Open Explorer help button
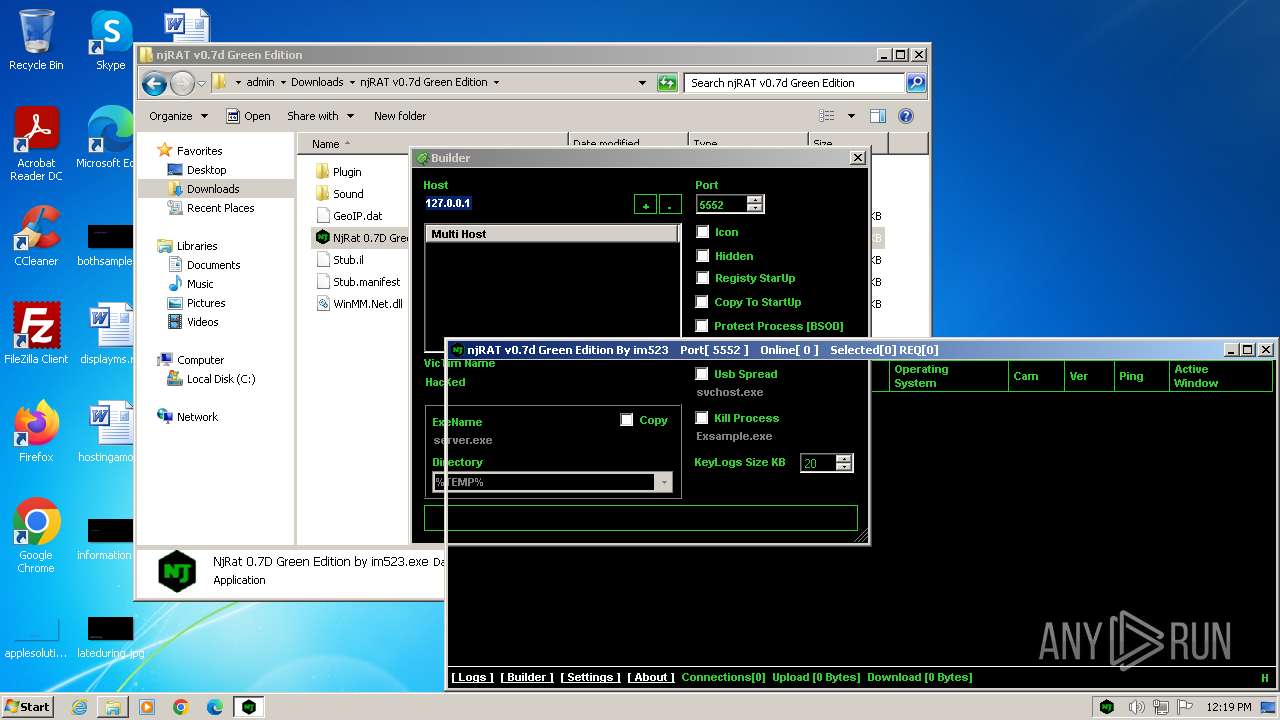1280x720 pixels. 906,116
